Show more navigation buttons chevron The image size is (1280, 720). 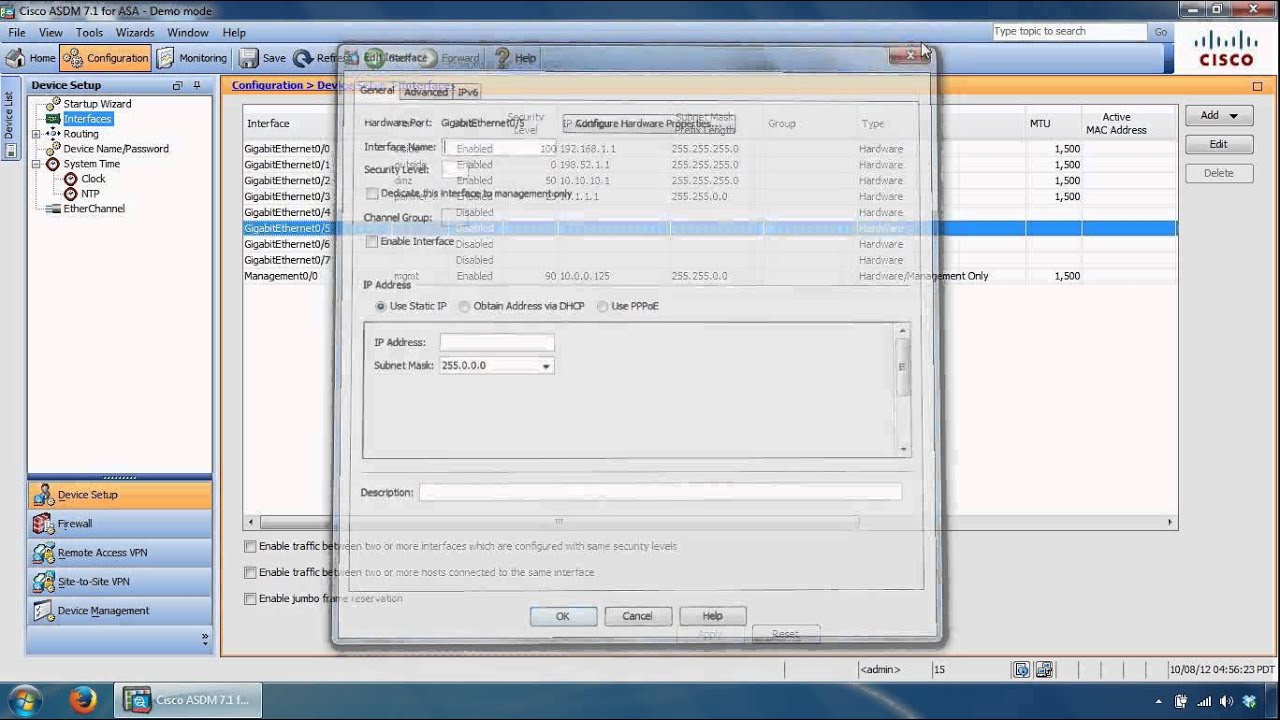pos(205,637)
